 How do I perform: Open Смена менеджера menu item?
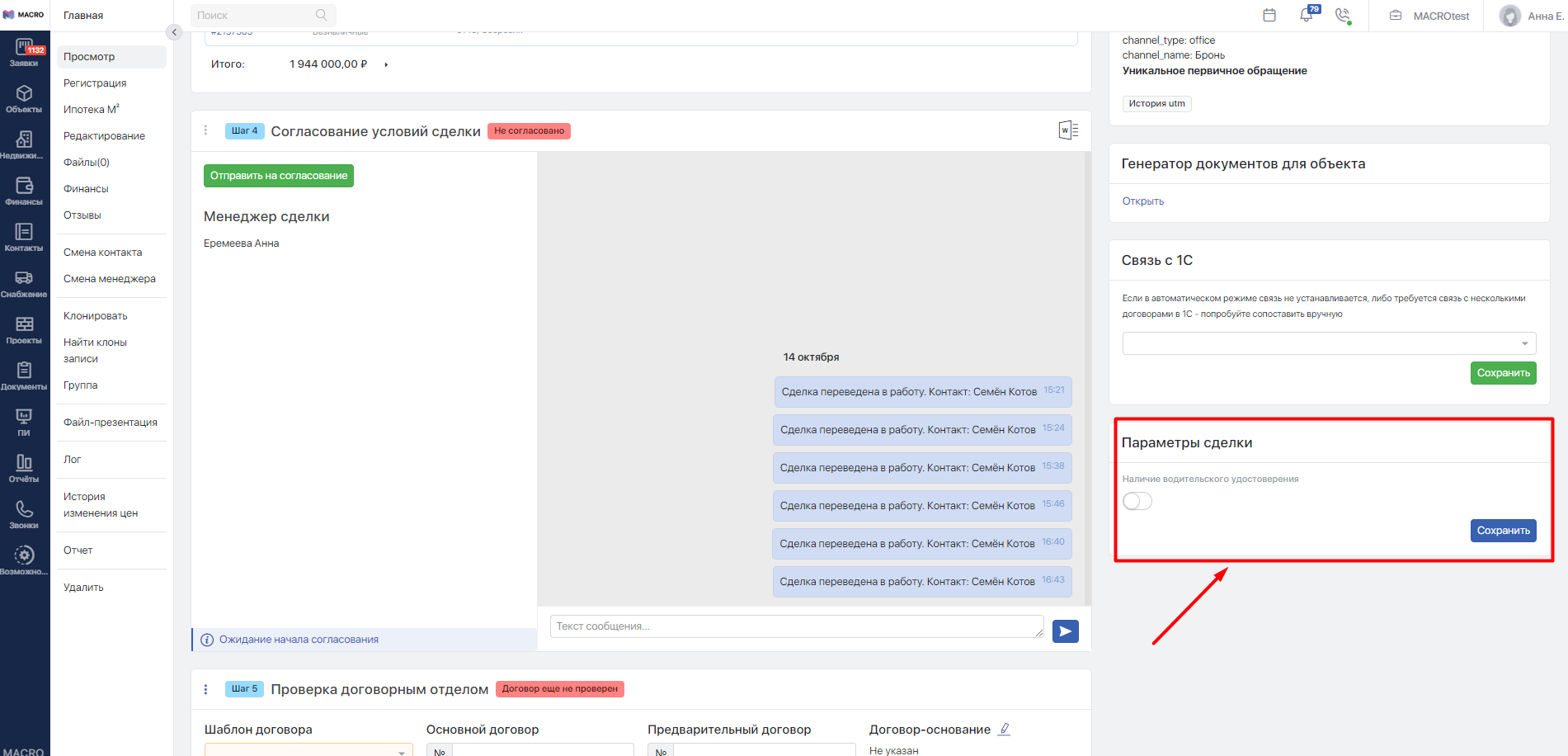(x=109, y=279)
